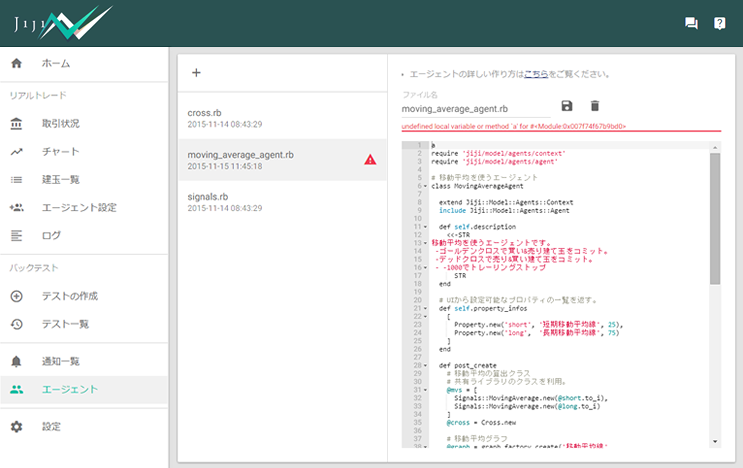Screen dimensions: 743x468
Task: Open テスト一覧 in the sidebar
Action: (84, 324)
